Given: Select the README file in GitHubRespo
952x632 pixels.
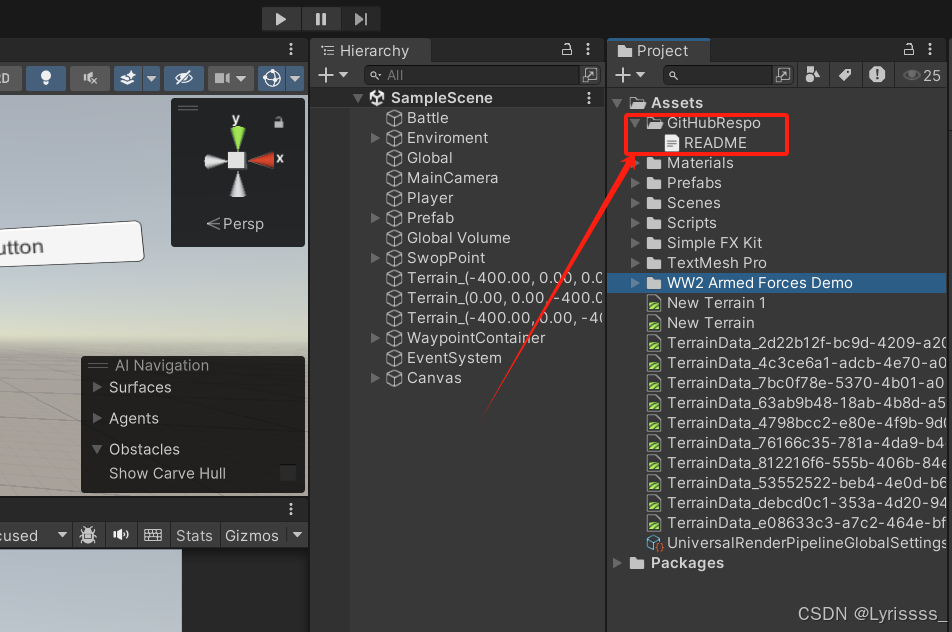Looking at the screenshot, I should [706, 143].
